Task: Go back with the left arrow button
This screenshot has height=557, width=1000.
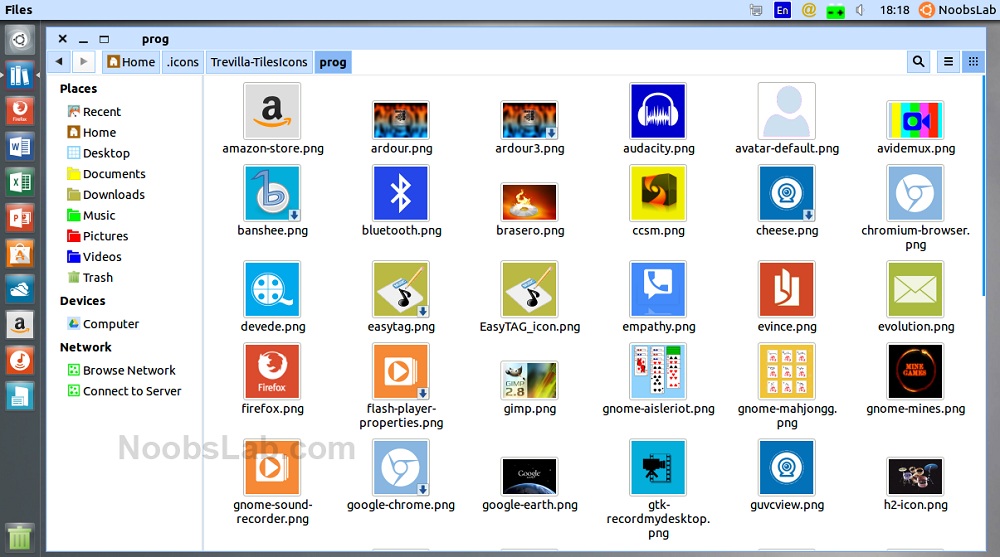Action: [59, 62]
